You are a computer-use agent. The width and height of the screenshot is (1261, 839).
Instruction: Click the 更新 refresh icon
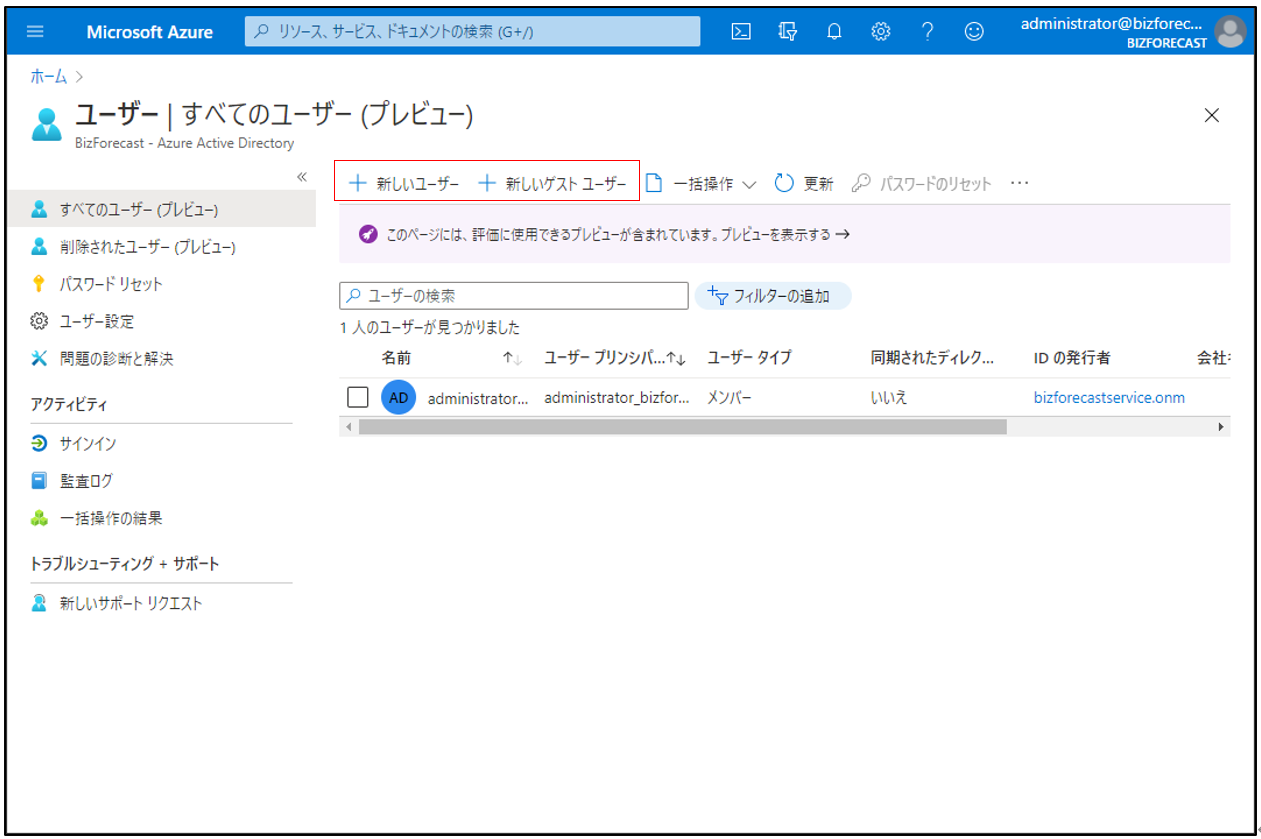(x=785, y=184)
